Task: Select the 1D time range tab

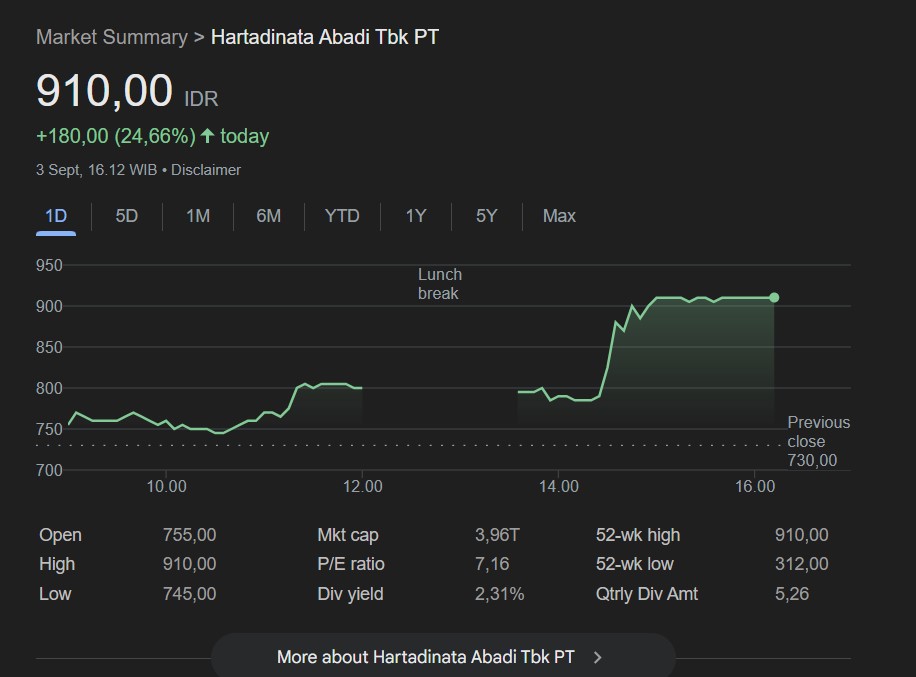Action: [56, 216]
